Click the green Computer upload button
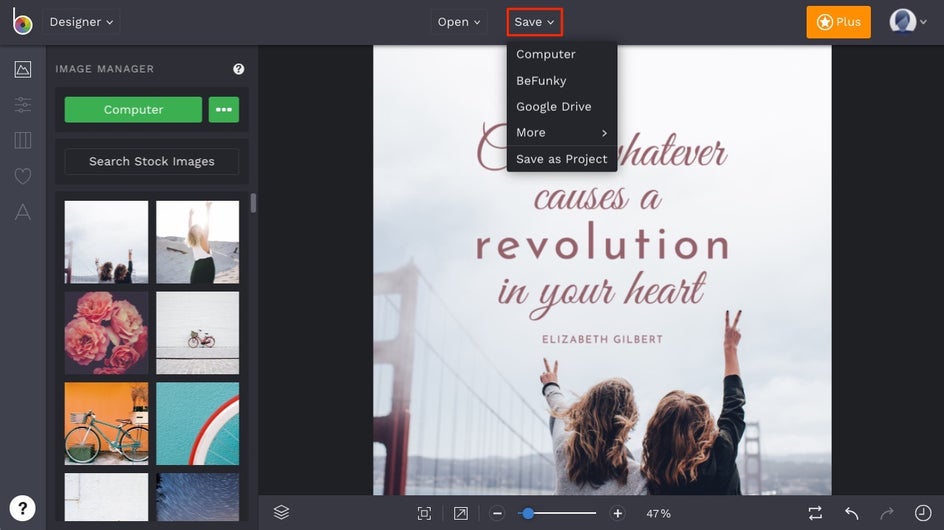944x530 pixels. [x=133, y=110]
